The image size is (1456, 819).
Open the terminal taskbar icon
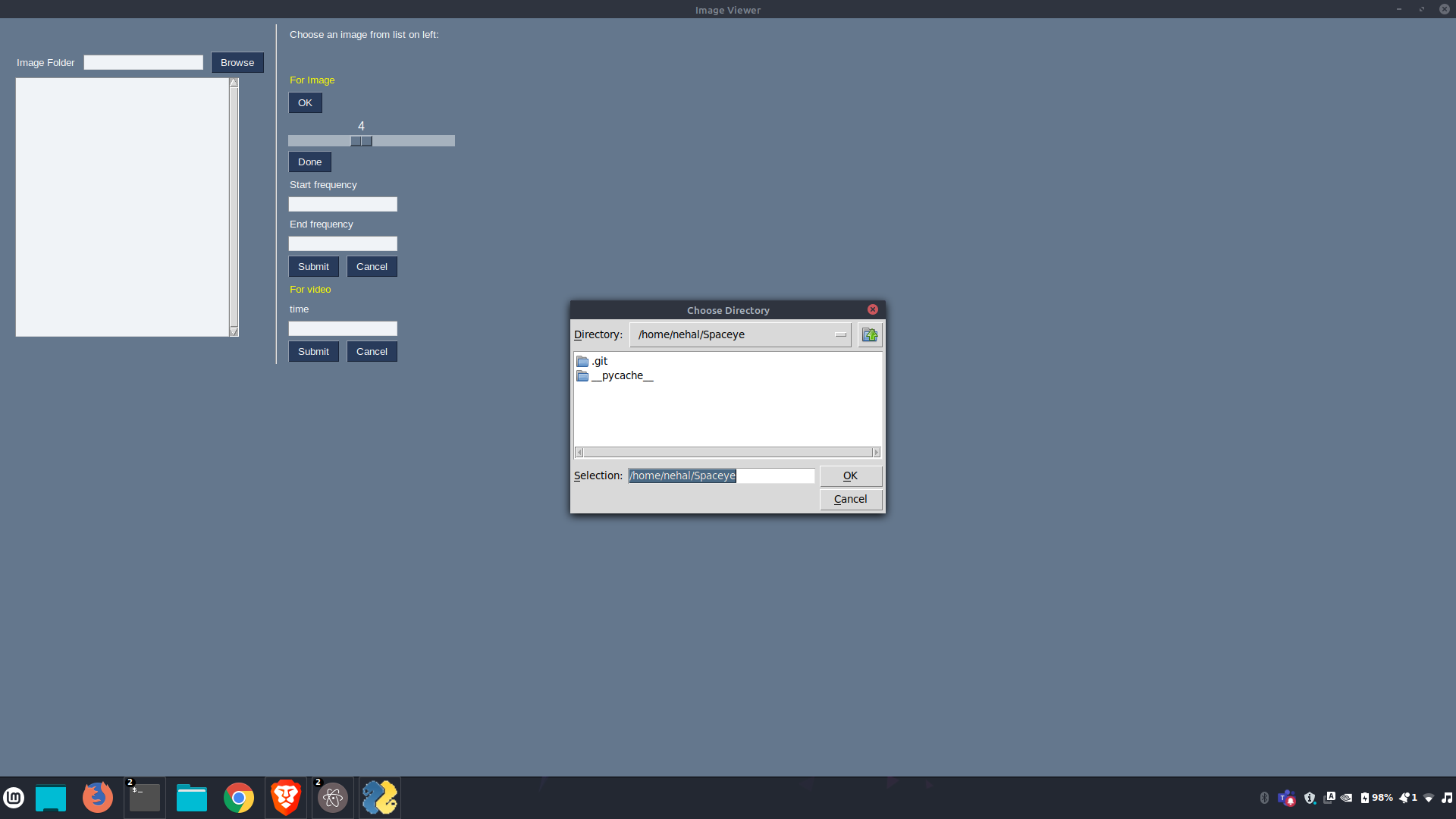[144, 798]
